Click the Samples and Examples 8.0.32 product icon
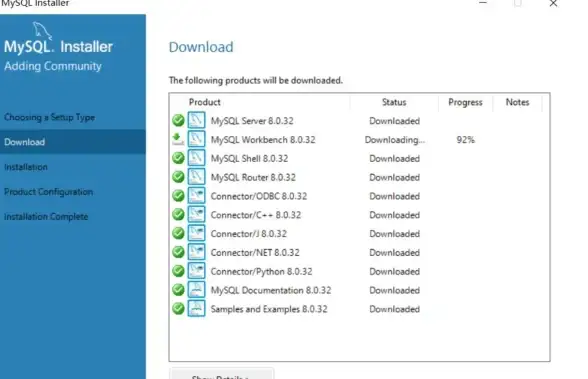The image size is (588, 379). [x=196, y=309]
